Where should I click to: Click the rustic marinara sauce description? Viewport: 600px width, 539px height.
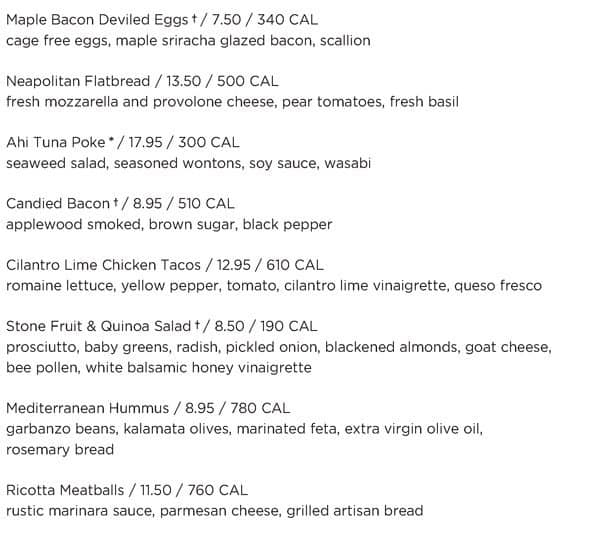214,511
